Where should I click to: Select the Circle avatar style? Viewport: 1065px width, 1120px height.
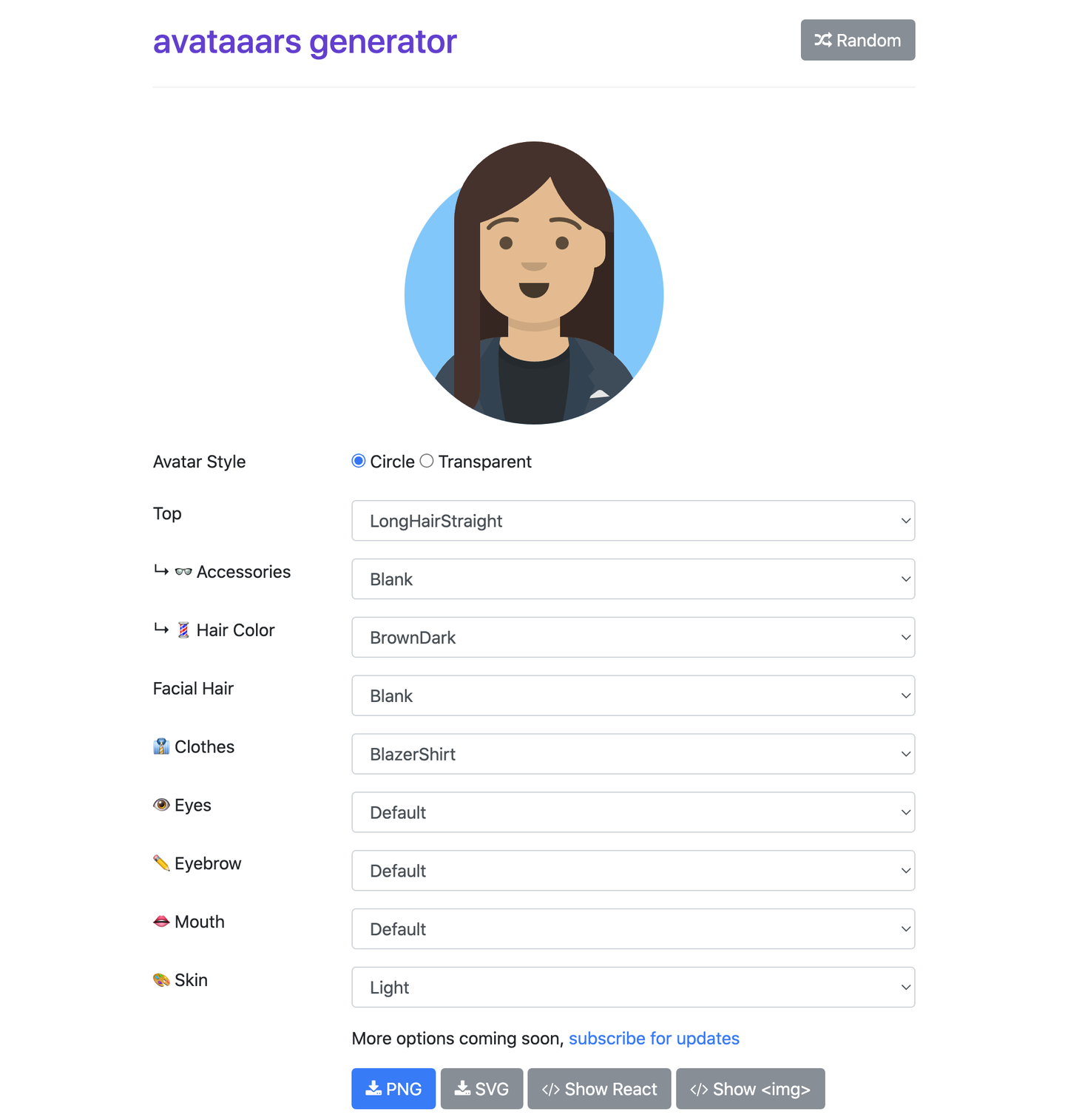point(359,461)
